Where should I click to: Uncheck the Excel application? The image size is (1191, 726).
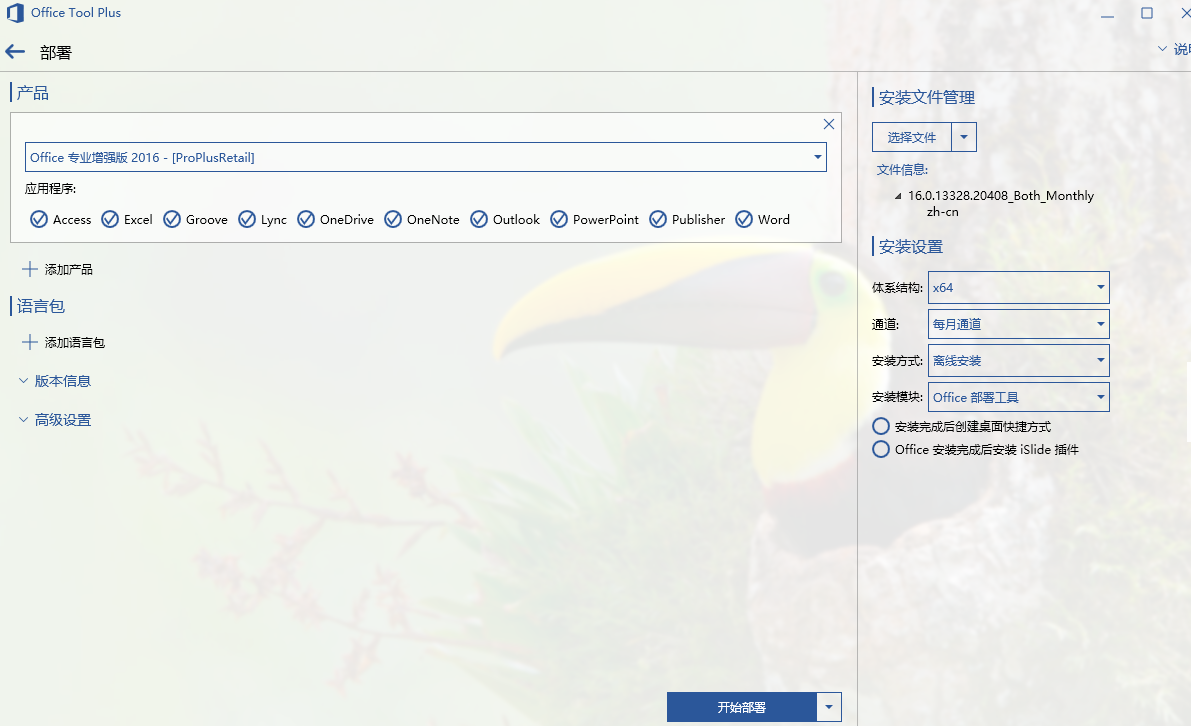[x=110, y=219]
